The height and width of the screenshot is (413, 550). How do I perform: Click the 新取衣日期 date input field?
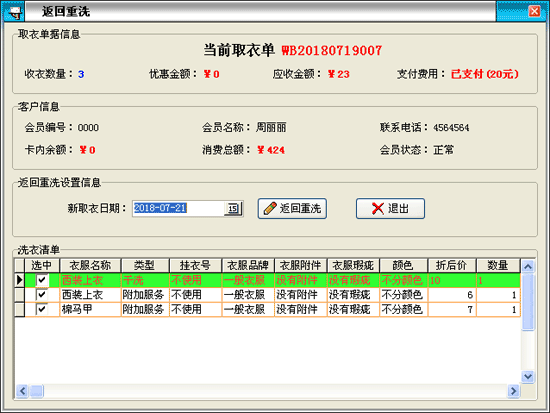pyautogui.click(x=178, y=208)
